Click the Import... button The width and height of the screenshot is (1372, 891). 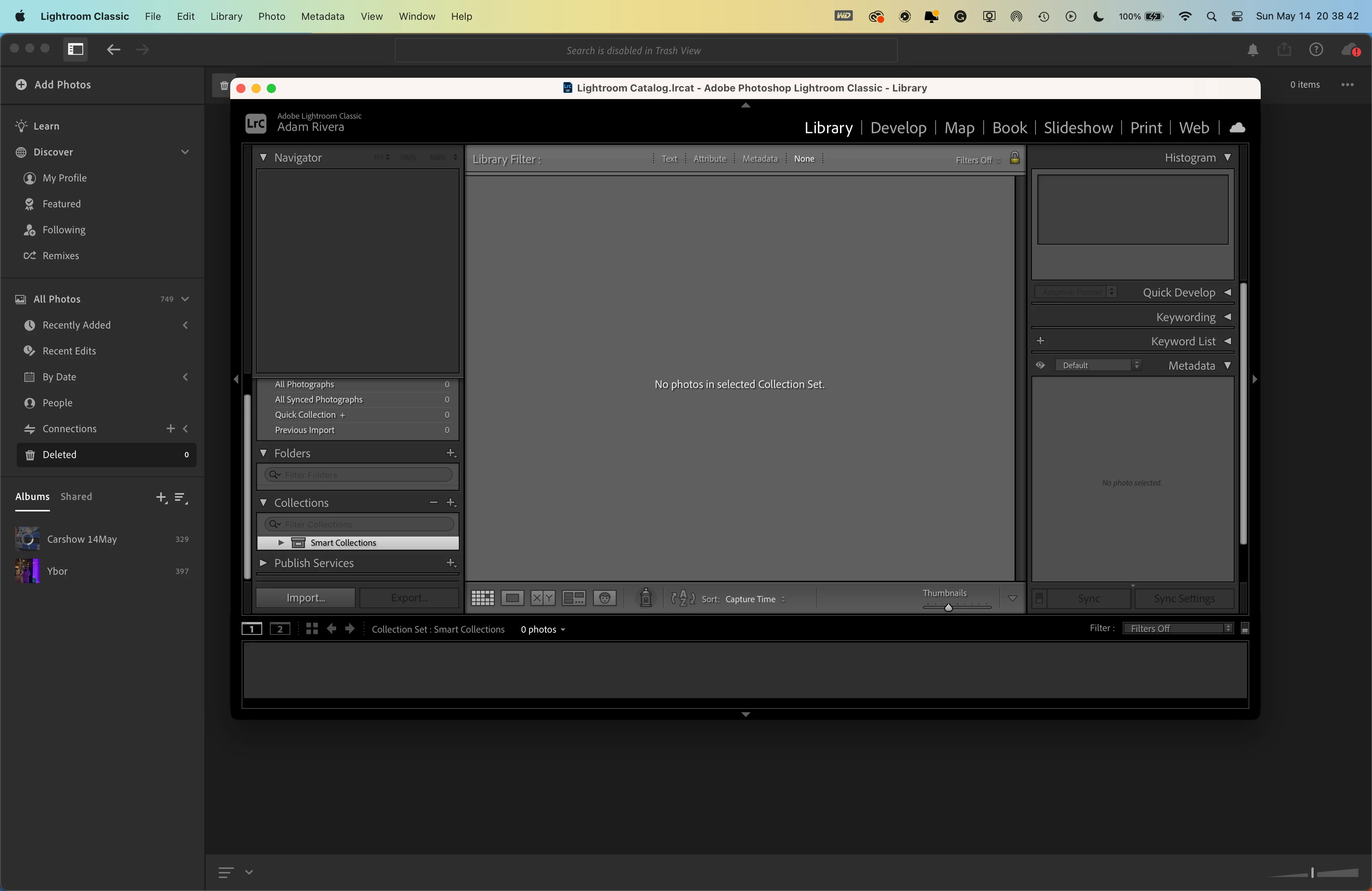coord(306,598)
